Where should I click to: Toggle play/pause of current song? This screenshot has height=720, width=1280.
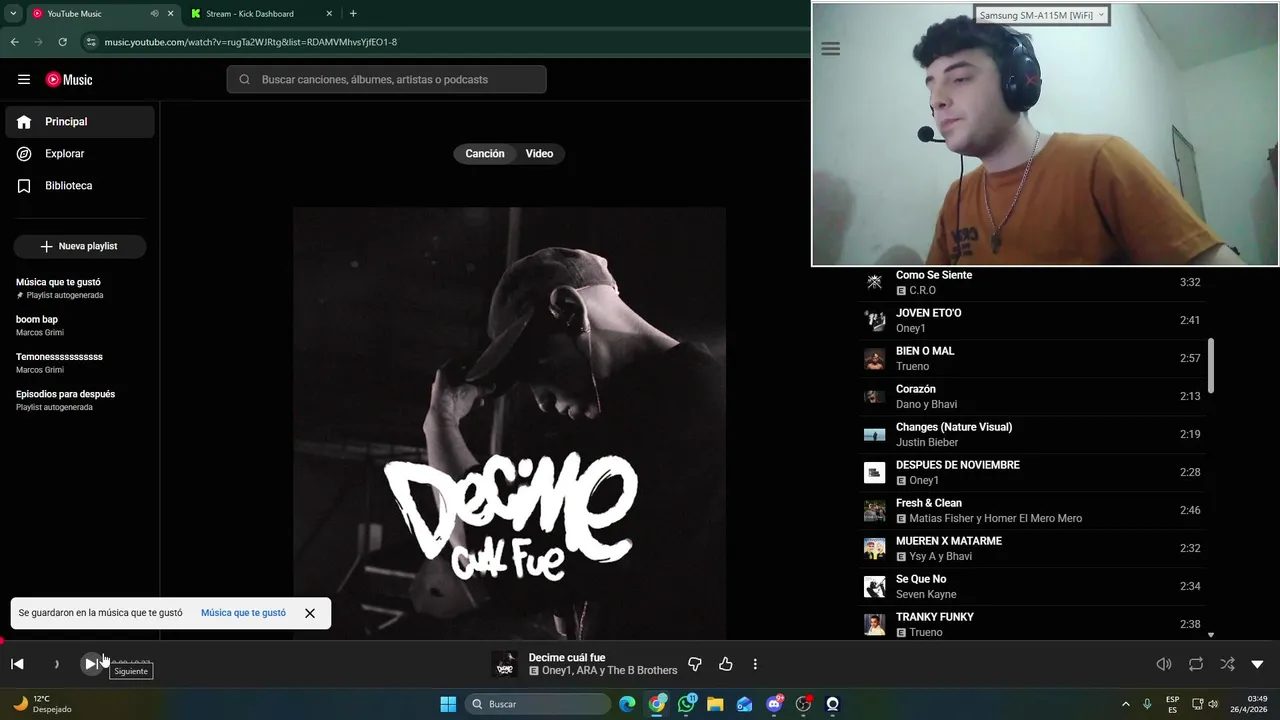pyautogui.click(x=56, y=664)
